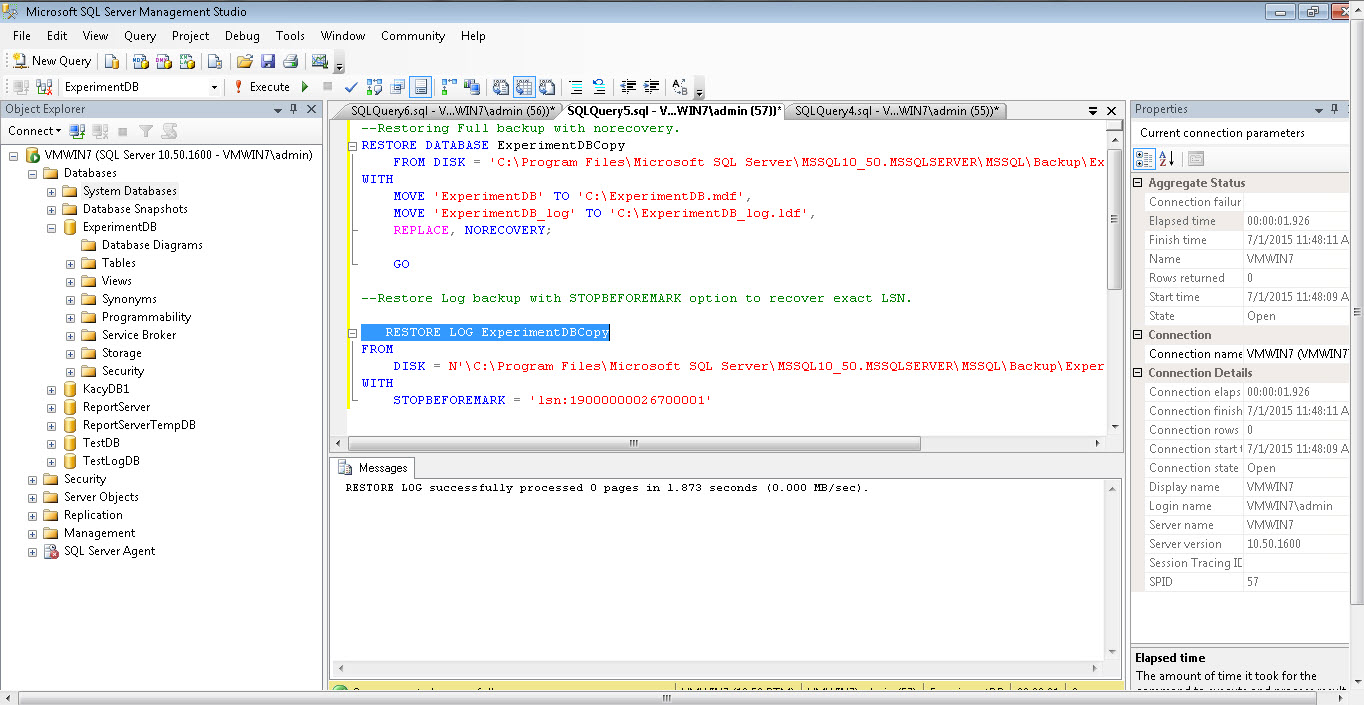Screen dimensions: 1364x705
Task: Open the Tools menu
Action: click(x=290, y=35)
